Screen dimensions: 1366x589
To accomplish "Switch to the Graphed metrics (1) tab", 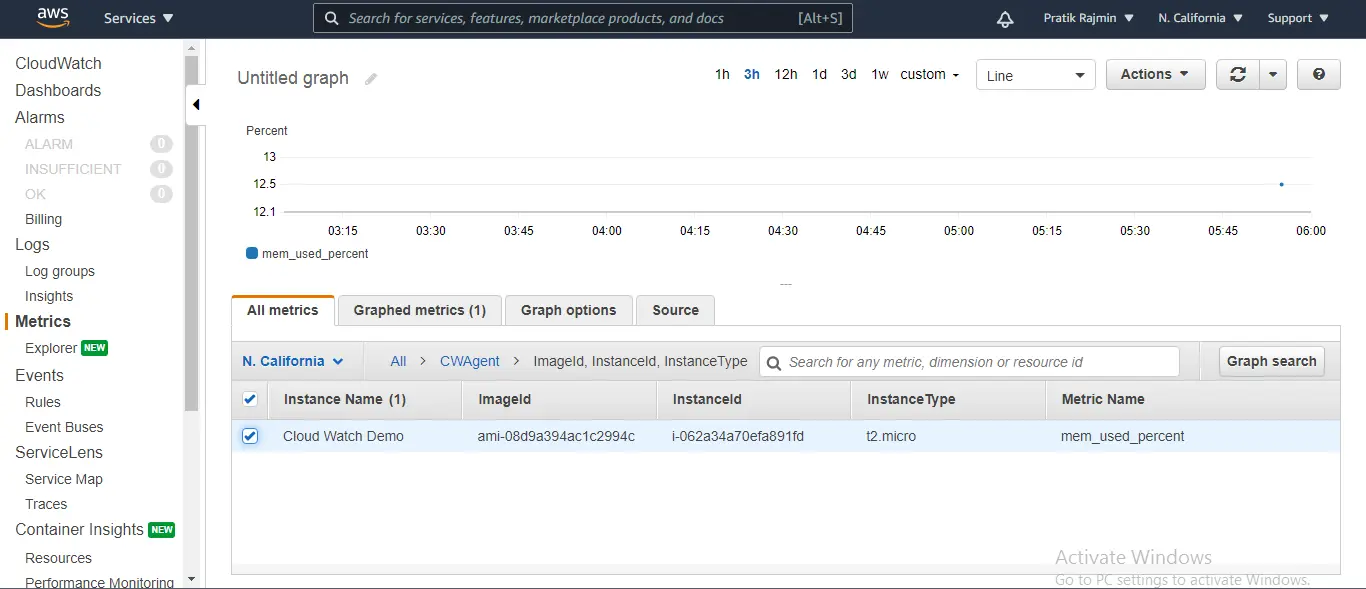I will pos(419,310).
